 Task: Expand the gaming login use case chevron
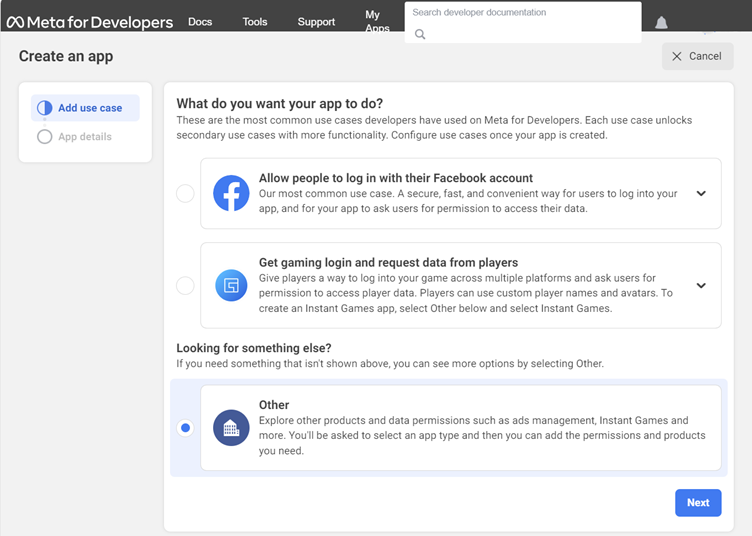(701, 286)
